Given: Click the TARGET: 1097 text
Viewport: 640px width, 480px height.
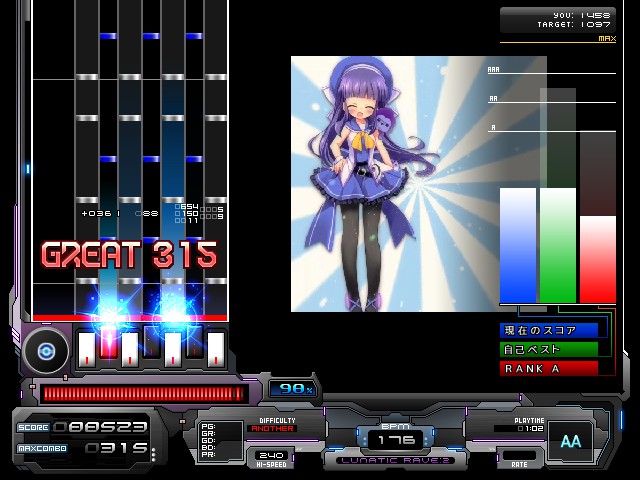Looking at the screenshot, I should click(574, 24).
